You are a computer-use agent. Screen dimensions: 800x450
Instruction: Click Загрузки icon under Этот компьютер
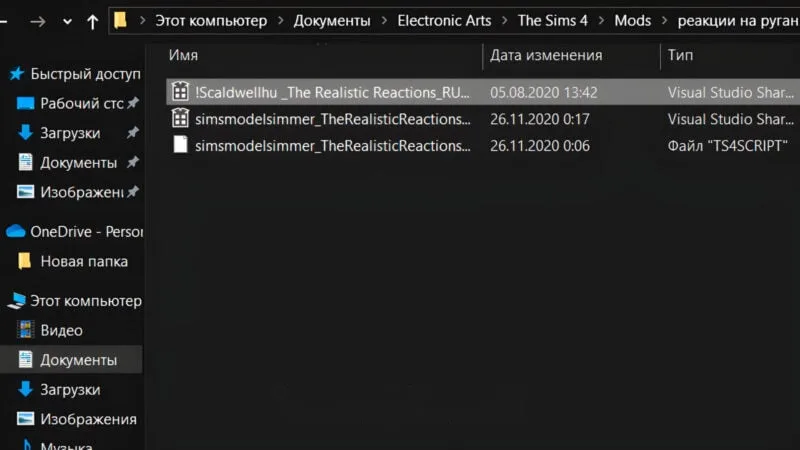(x=26, y=389)
